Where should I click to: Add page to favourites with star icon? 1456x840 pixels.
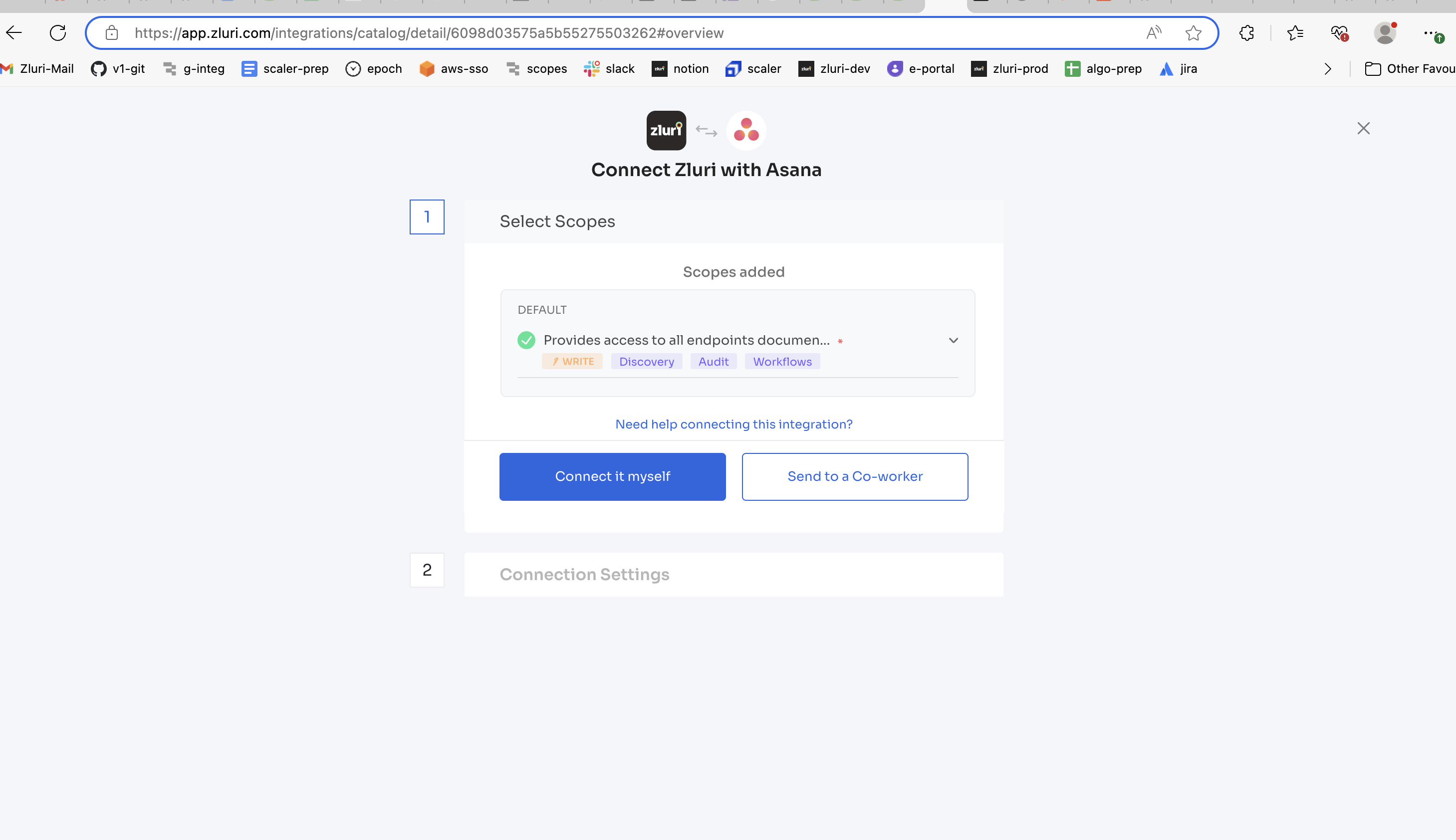click(x=1194, y=33)
